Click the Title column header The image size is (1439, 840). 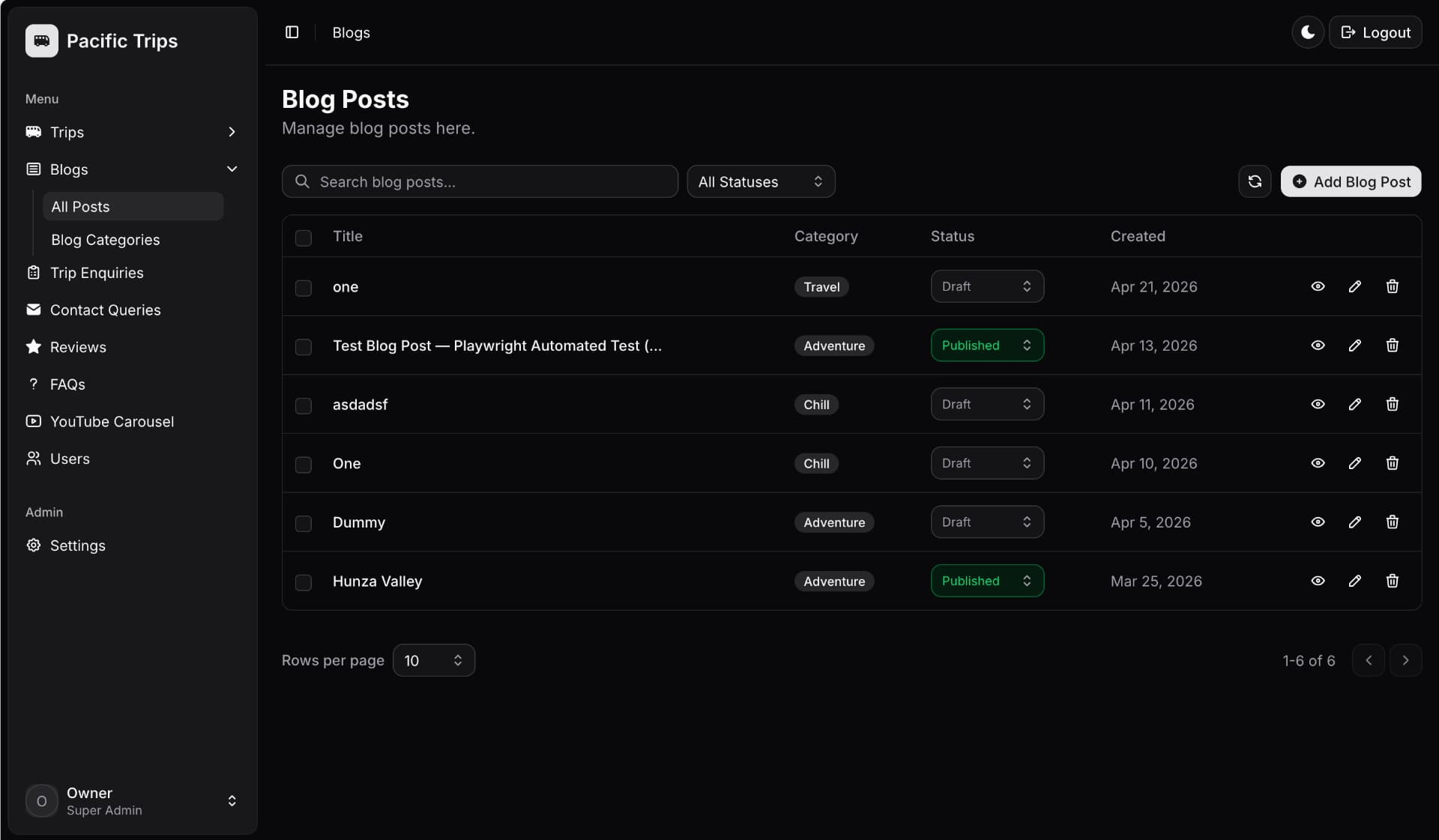point(348,236)
